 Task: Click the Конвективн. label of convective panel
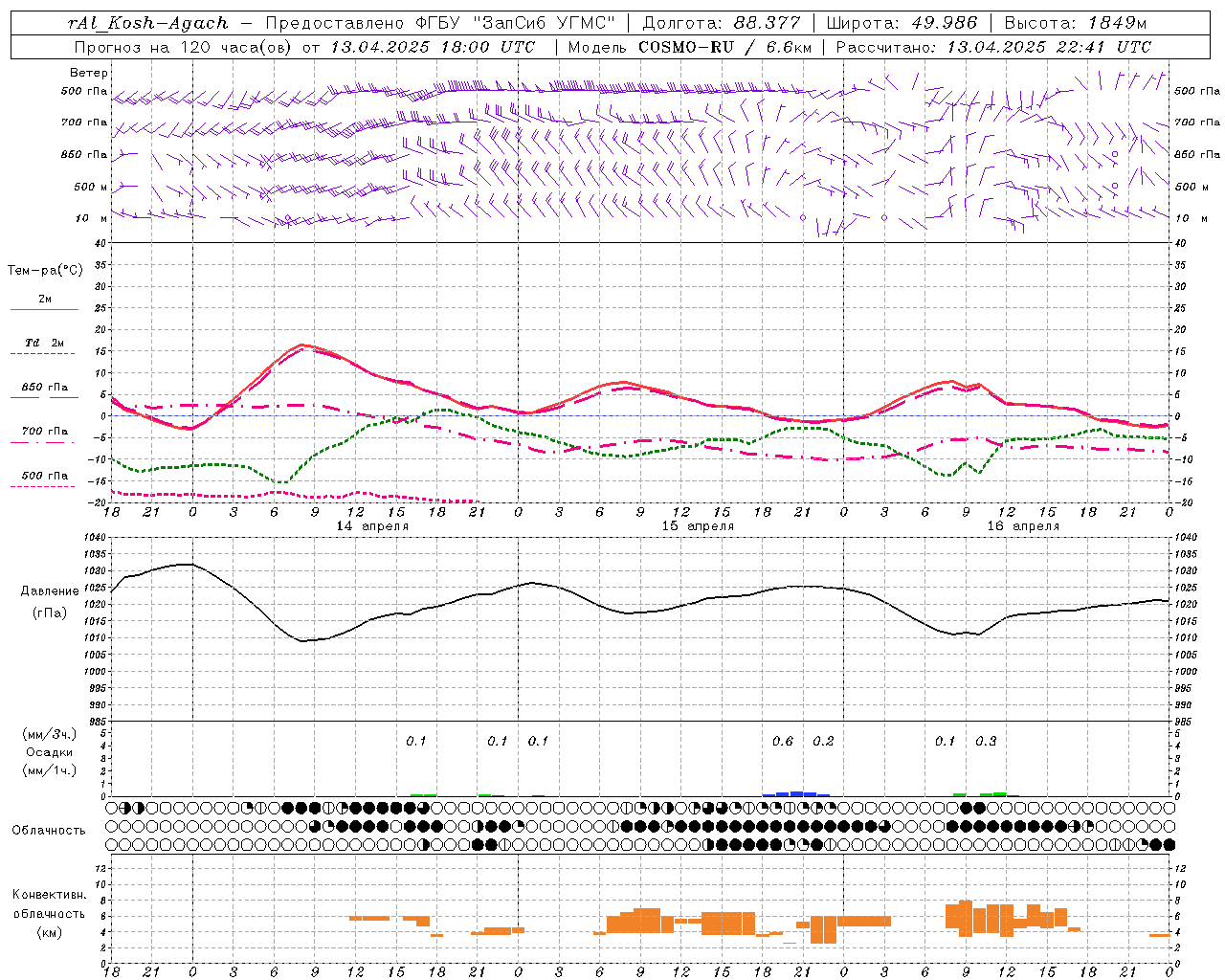[x=50, y=895]
